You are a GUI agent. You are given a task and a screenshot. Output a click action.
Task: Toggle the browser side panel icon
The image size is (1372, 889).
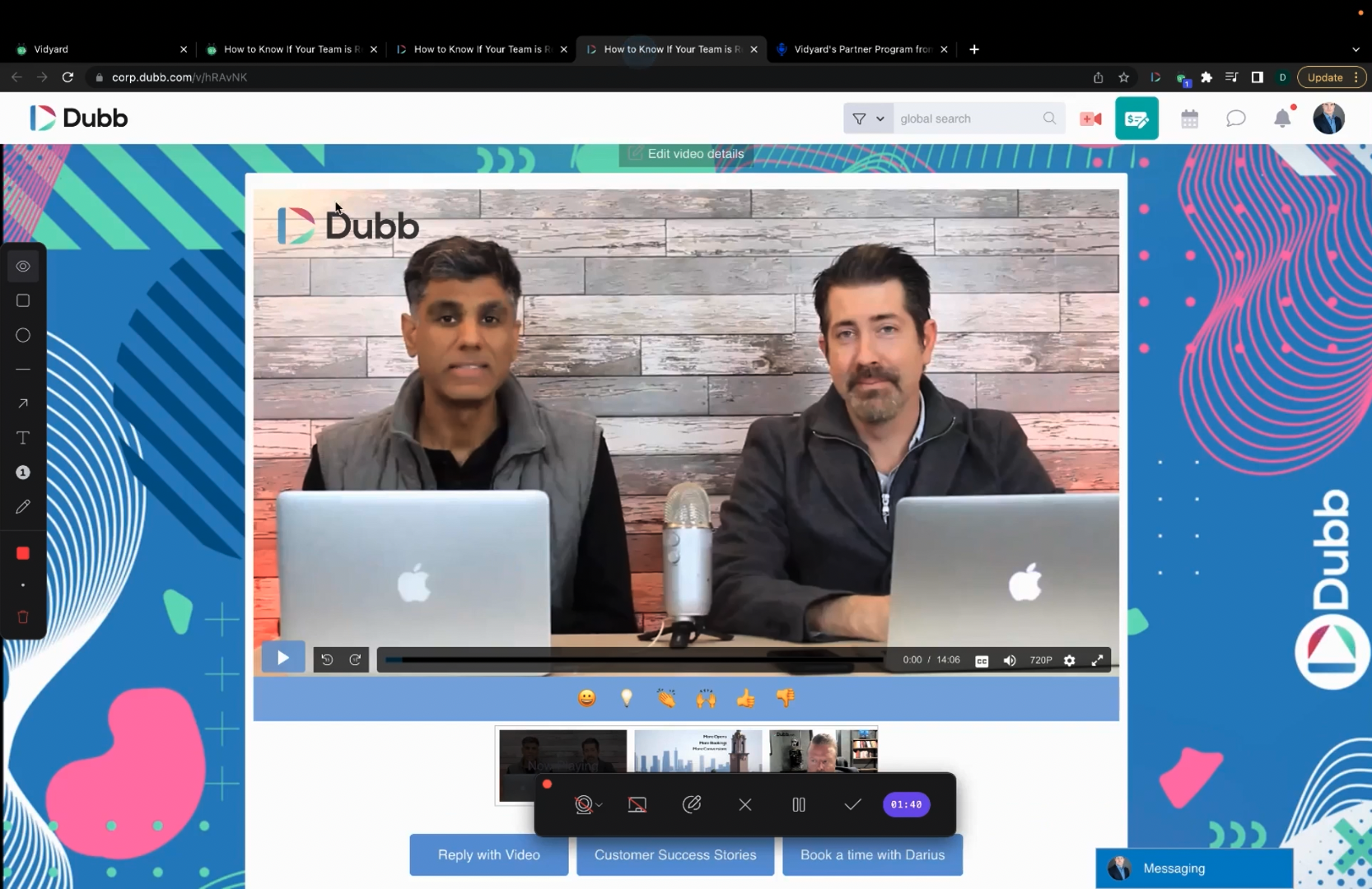[1258, 77]
